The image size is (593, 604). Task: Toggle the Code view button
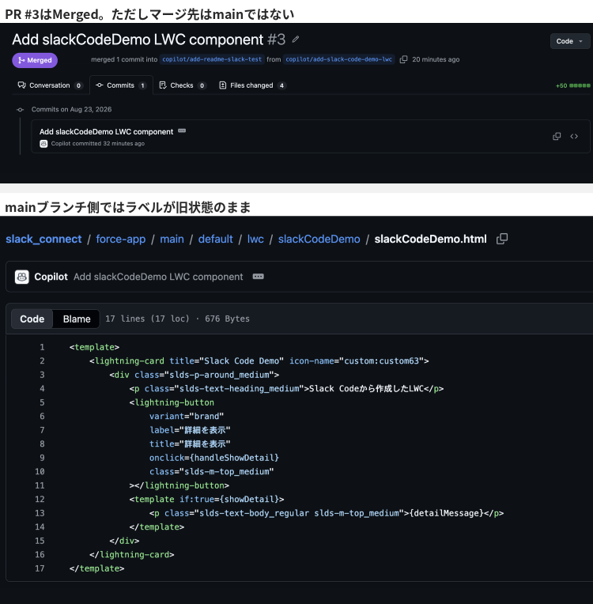(x=32, y=319)
